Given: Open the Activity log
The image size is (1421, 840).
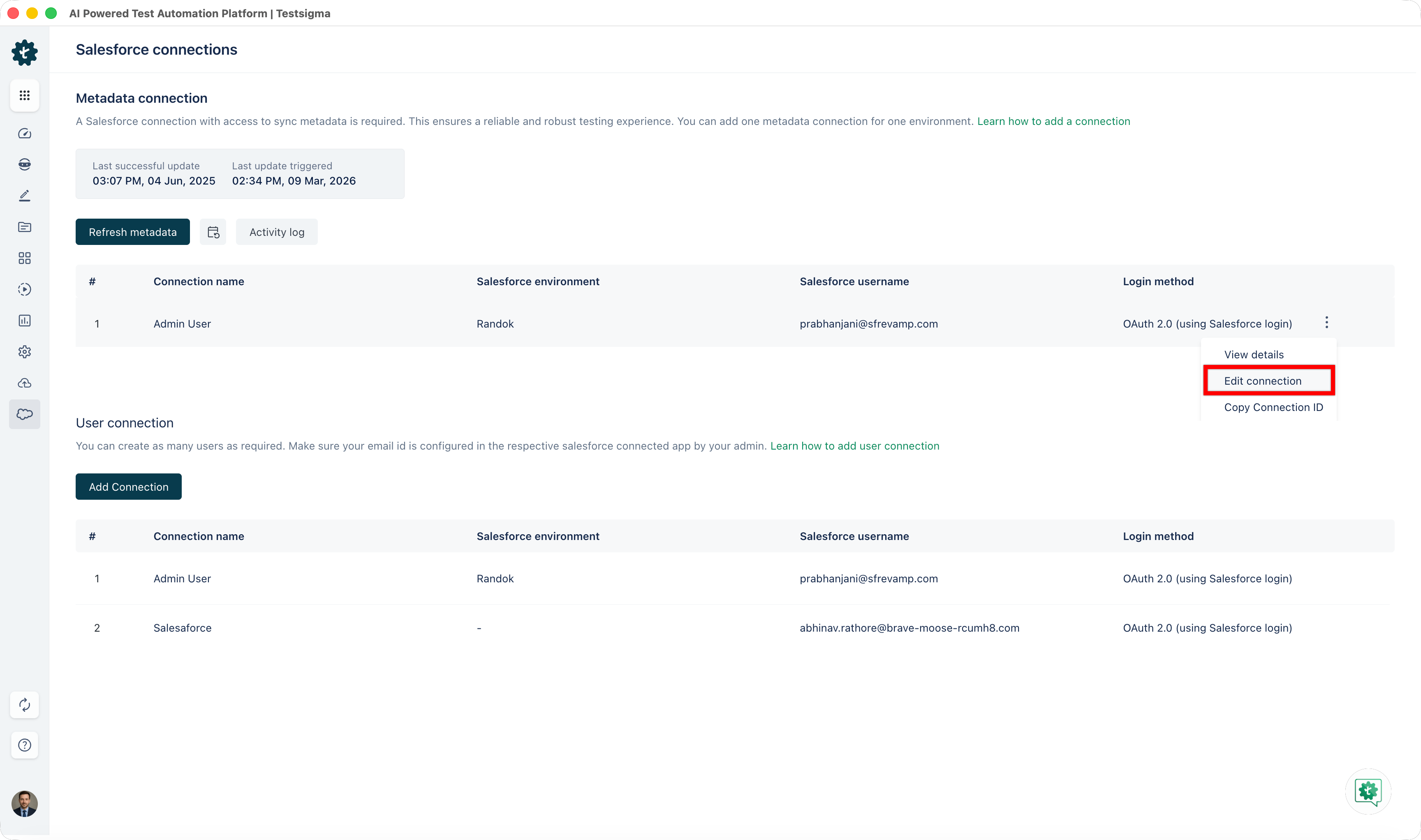Looking at the screenshot, I should click(x=276, y=232).
